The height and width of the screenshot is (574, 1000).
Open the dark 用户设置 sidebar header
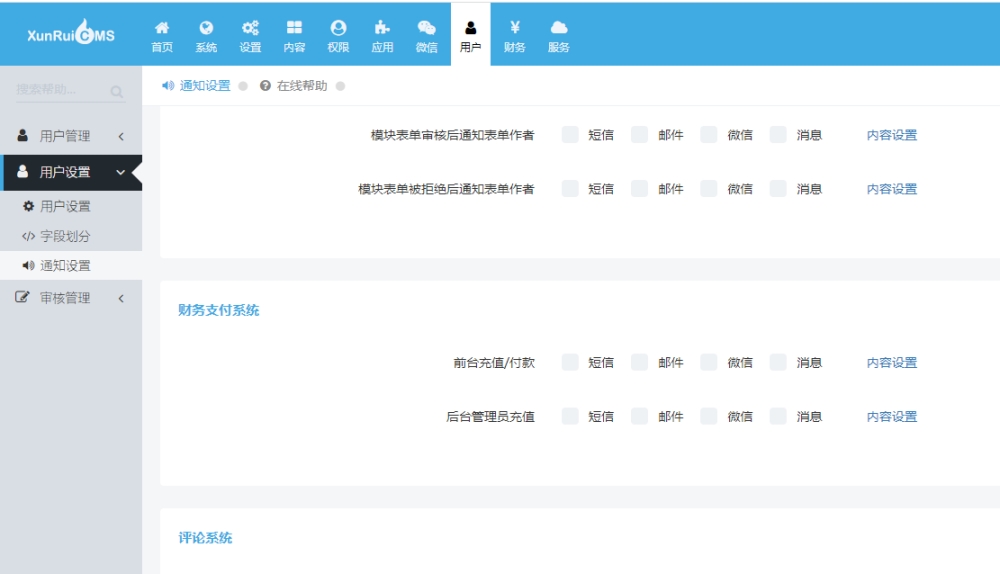point(71,172)
